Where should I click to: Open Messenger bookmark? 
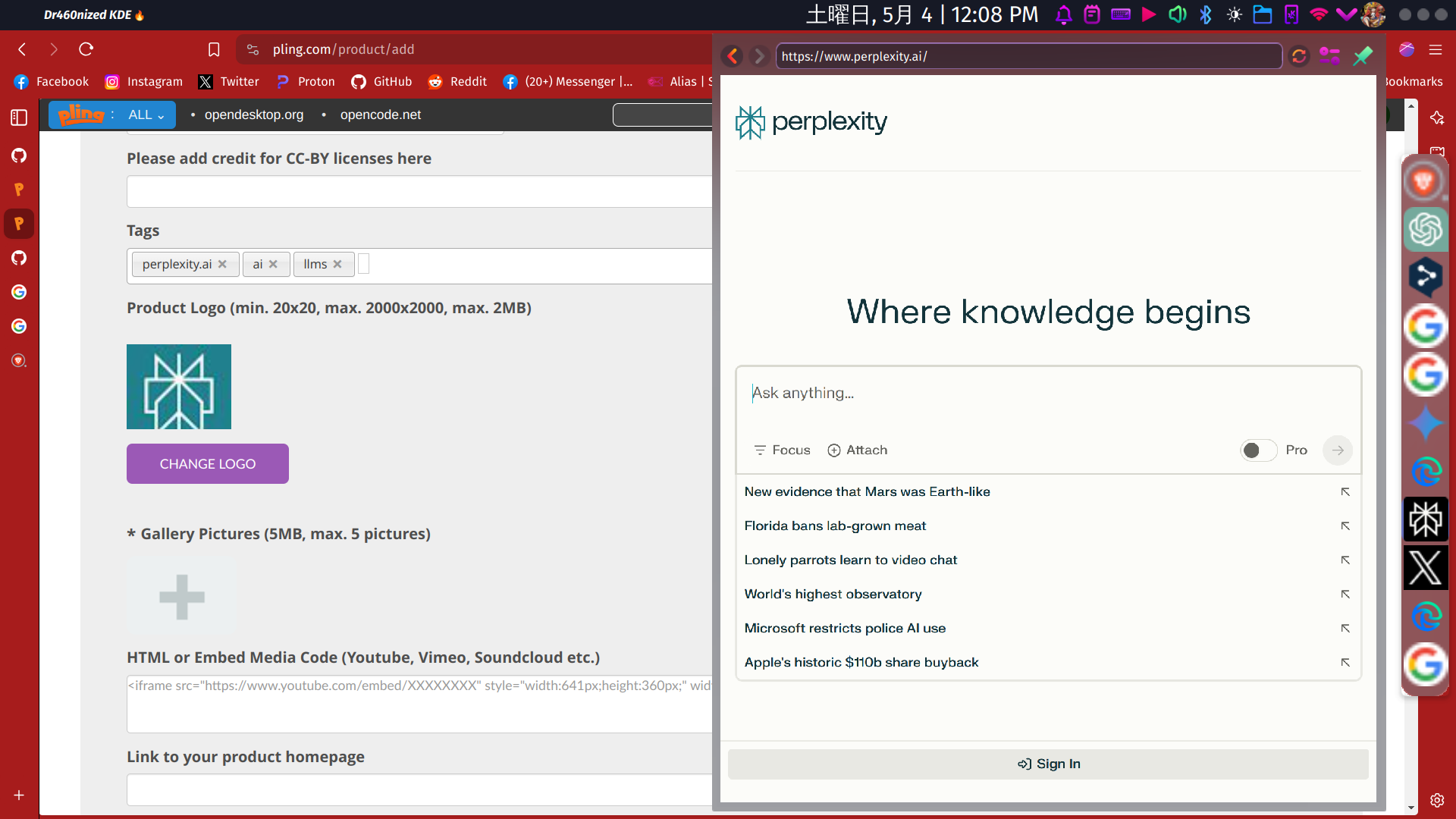[x=568, y=82]
